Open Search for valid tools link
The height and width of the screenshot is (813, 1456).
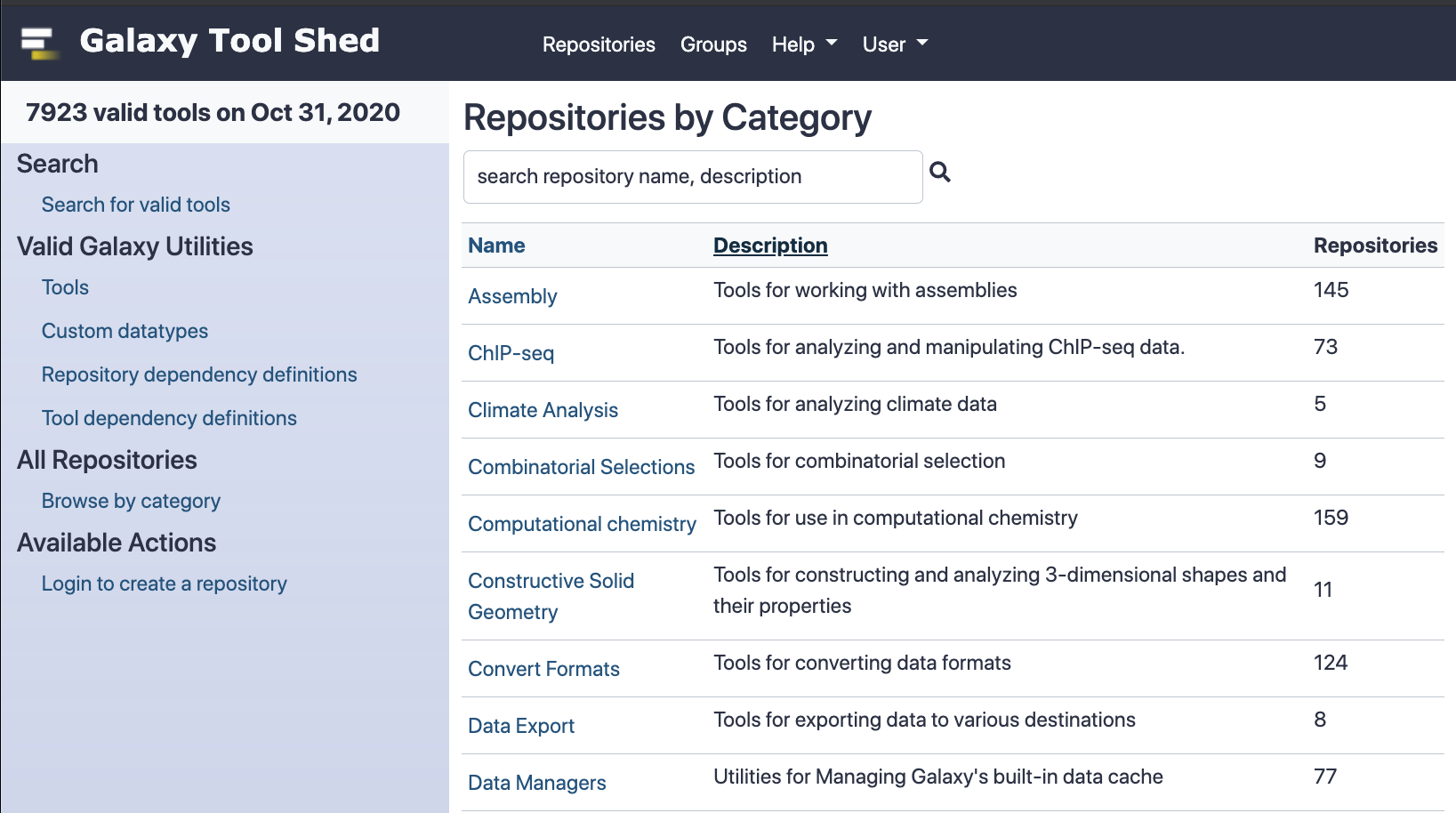point(136,205)
